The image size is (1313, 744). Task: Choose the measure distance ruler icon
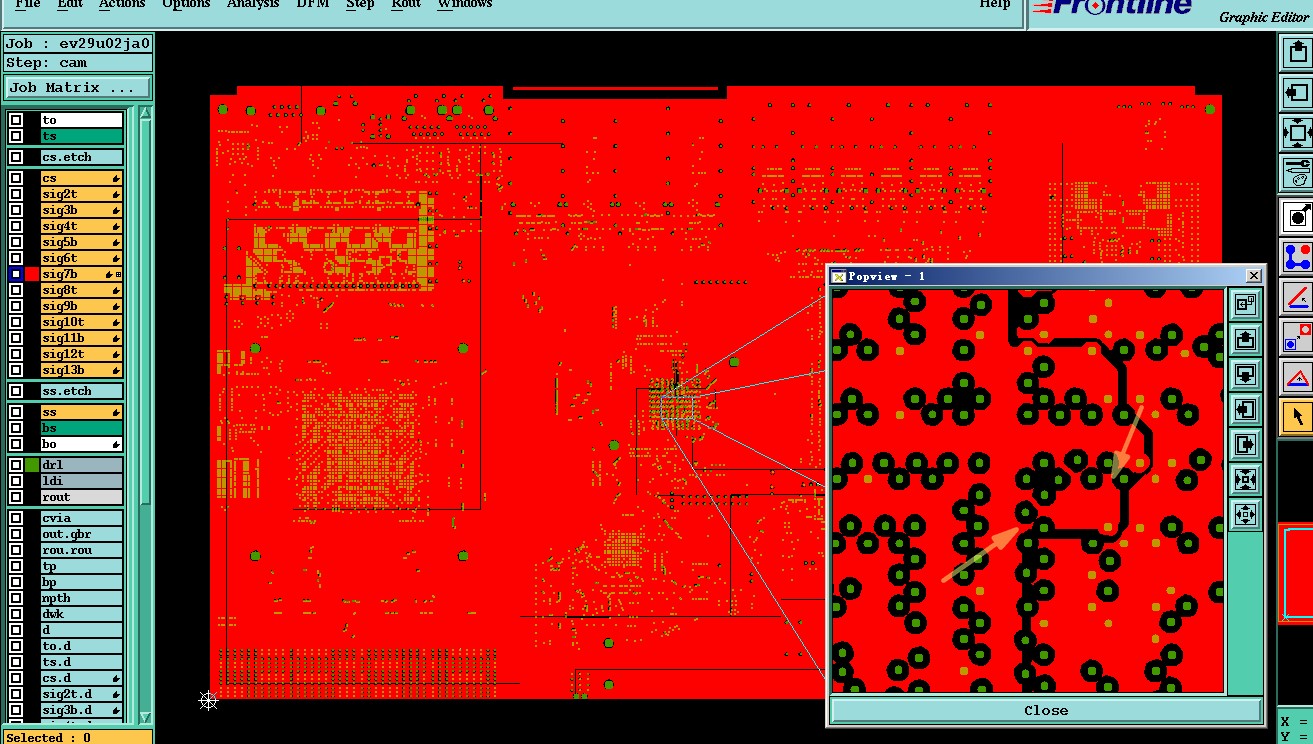(1297, 297)
